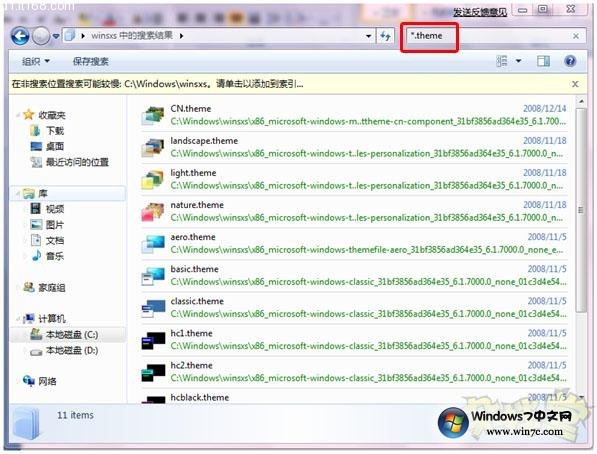Click the winsxs 中的搜索结果 breadcrumb
The width and height of the screenshot is (597, 454).
point(132,36)
